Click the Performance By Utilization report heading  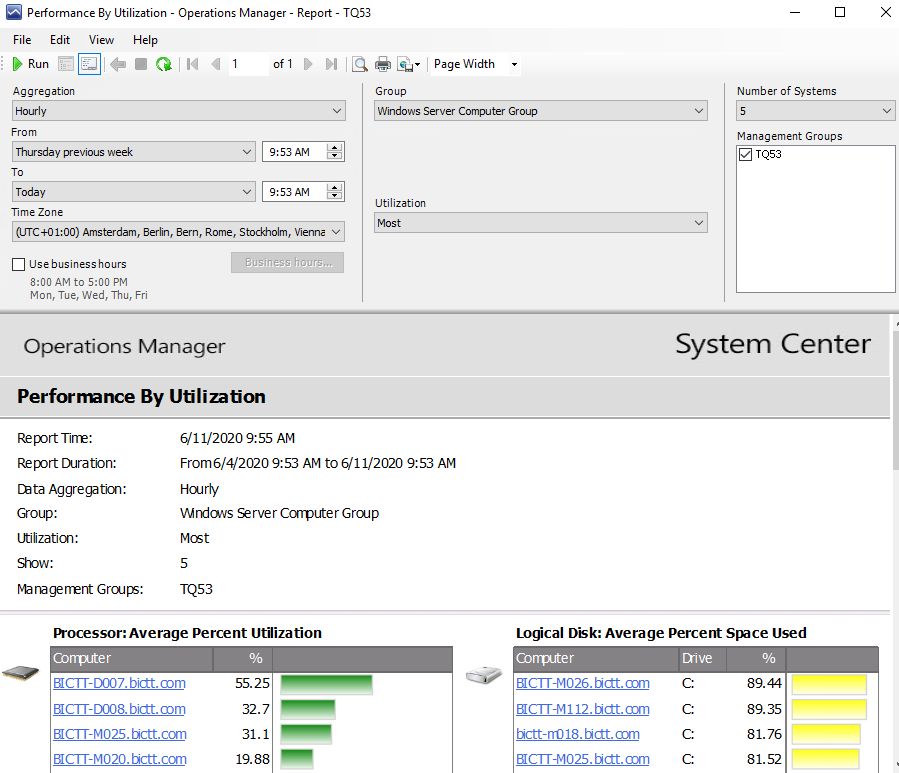click(141, 396)
